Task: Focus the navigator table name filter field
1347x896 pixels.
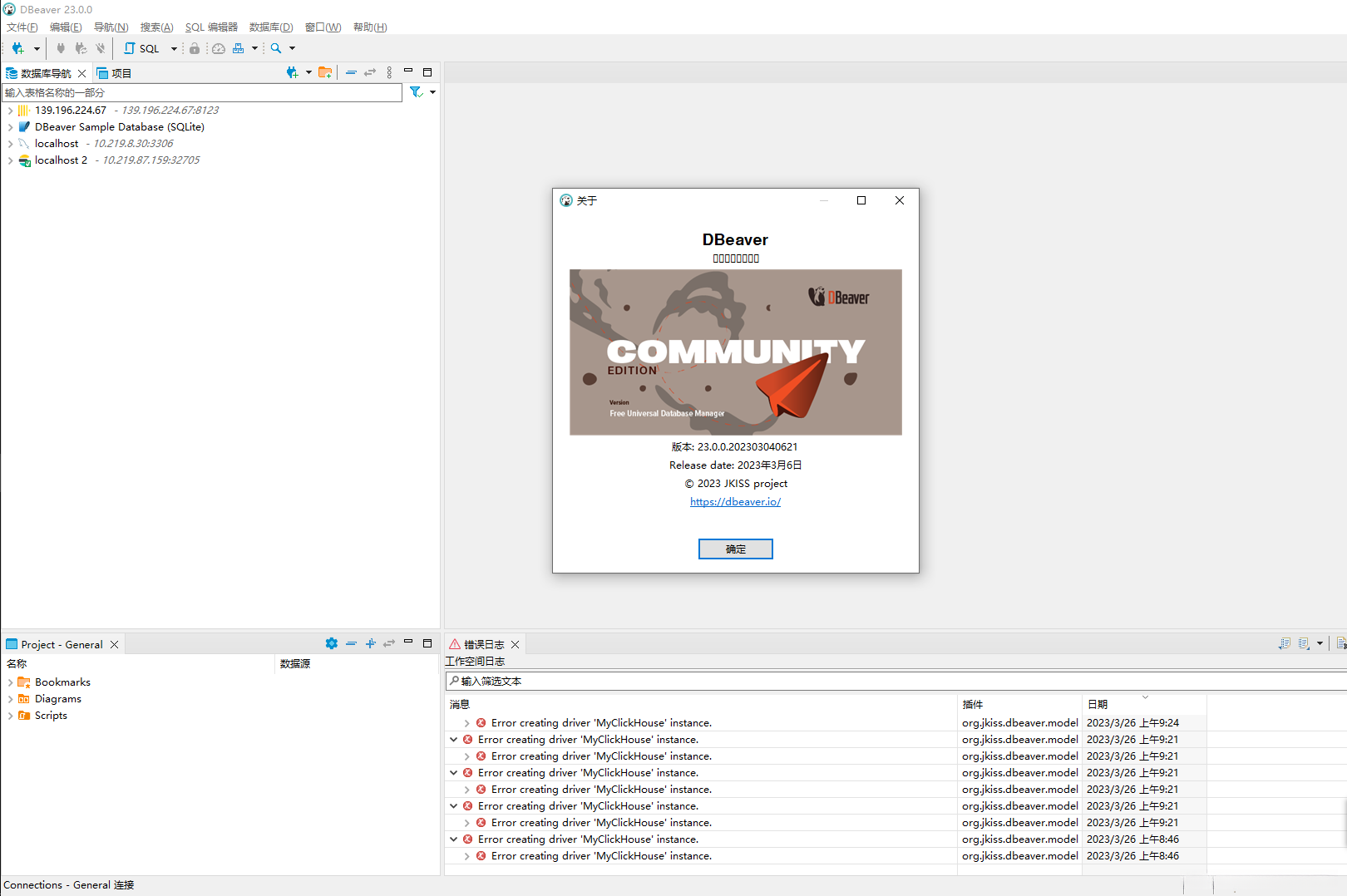Action: (x=202, y=92)
